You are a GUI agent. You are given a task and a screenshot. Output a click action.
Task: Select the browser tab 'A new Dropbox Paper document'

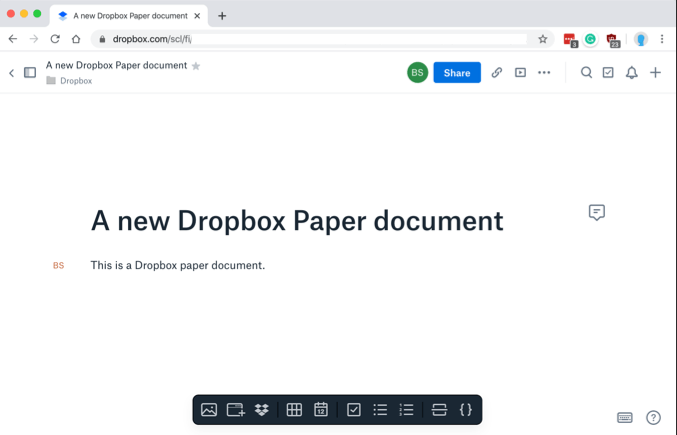(129, 16)
